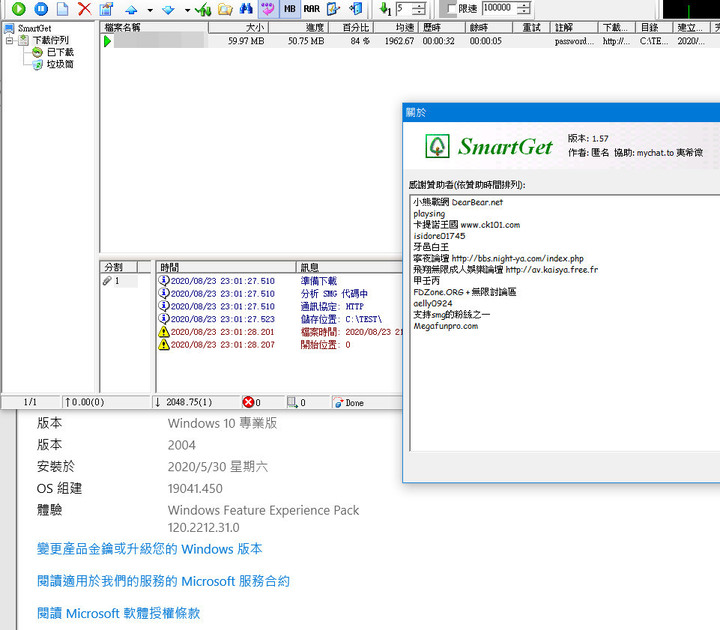This screenshot has width=720, height=630.
Task: Sort by 檔案名稱 column header
Action: 154,28
